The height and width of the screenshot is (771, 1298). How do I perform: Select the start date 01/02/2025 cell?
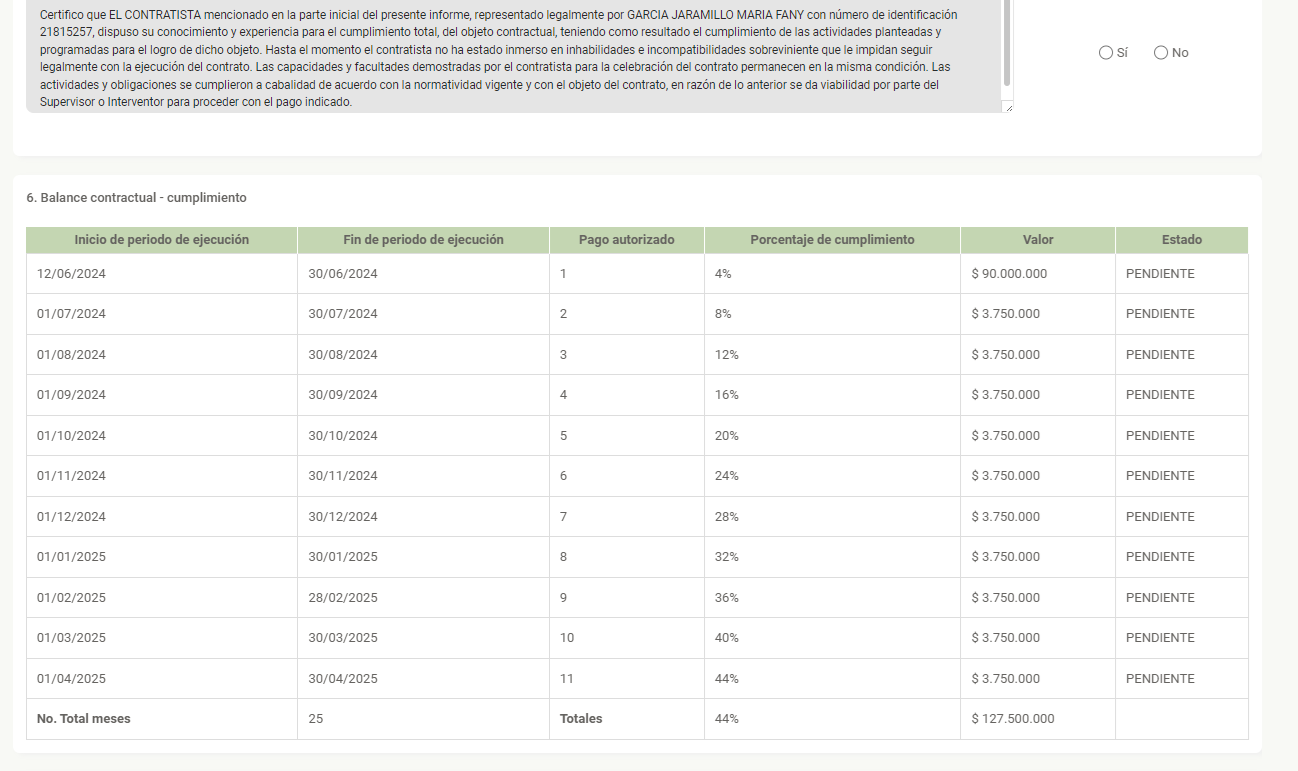pos(162,598)
